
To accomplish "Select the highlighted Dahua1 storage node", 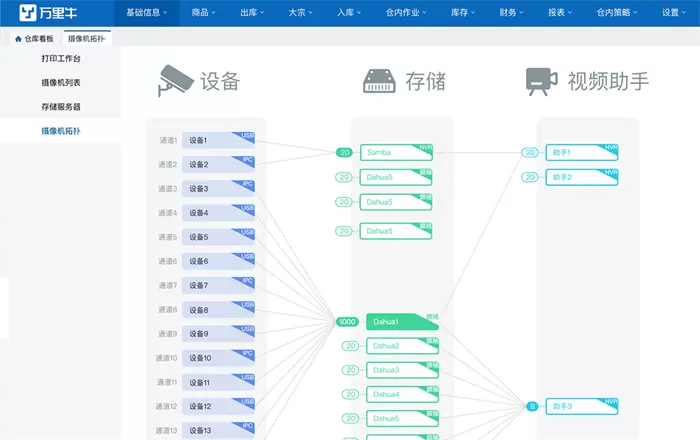I will point(402,322).
